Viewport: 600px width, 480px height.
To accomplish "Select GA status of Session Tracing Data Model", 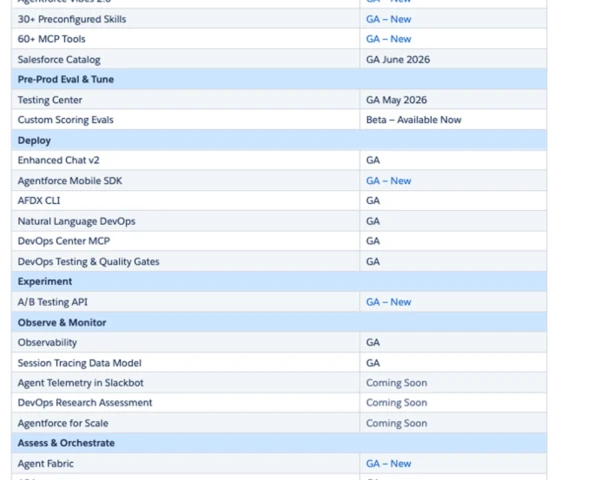I will coord(453,363).
